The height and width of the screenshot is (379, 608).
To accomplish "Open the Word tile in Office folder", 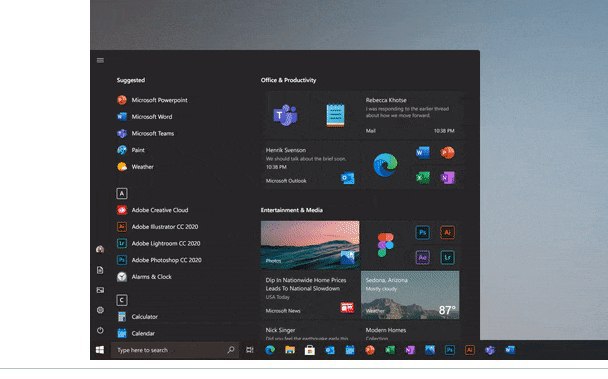I will [422, 152].
